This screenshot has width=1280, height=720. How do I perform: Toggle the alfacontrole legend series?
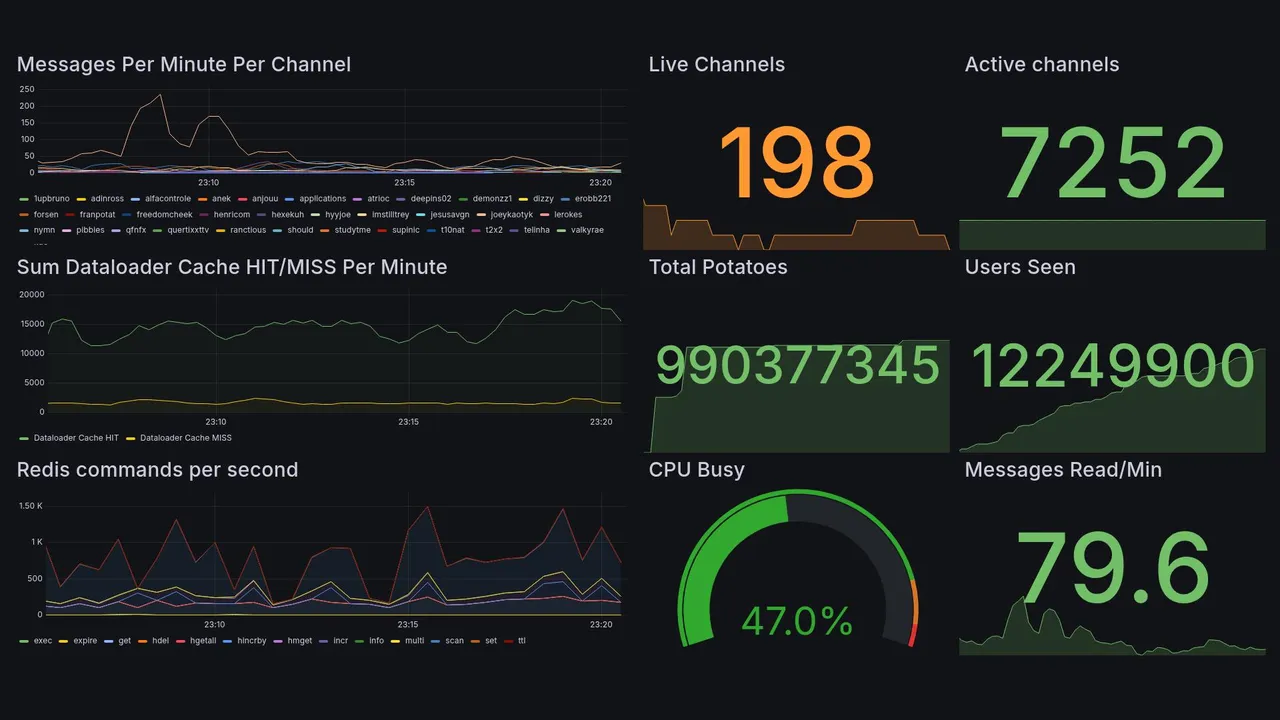[x=160, y=199]
